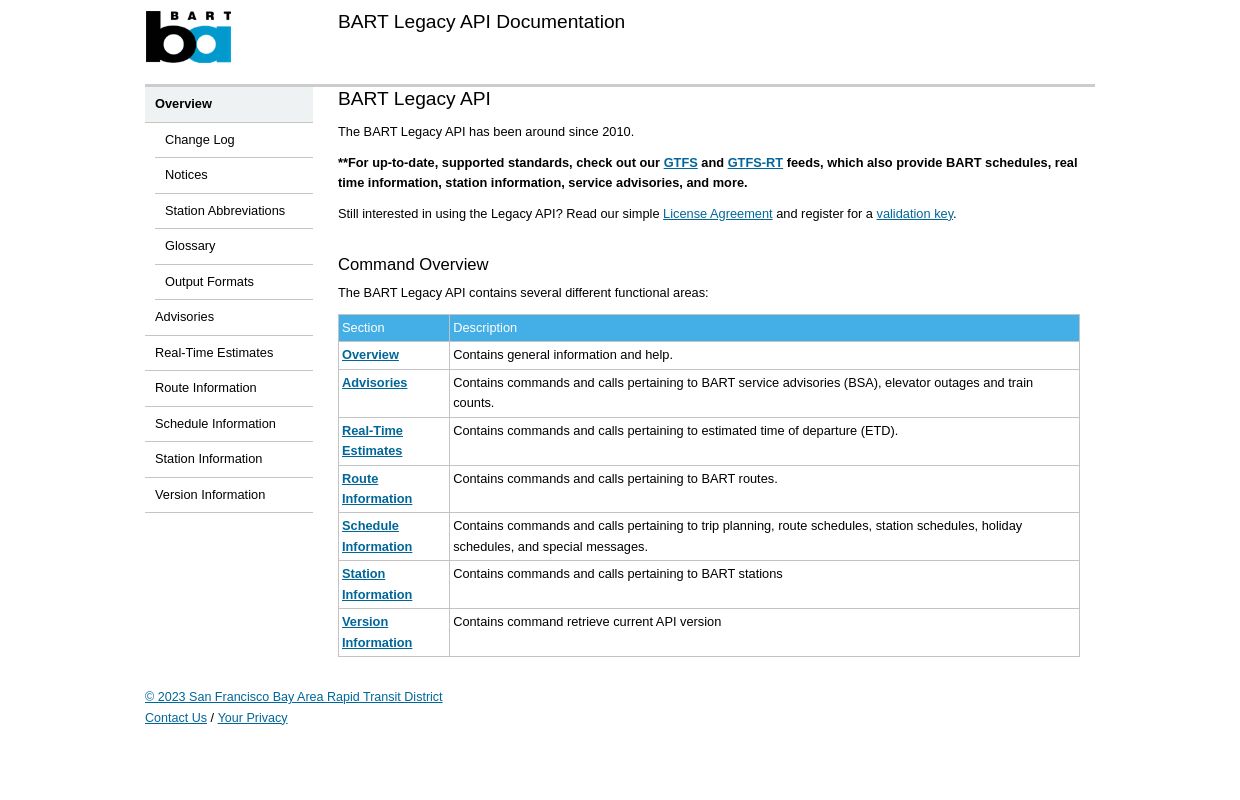Screen dimensions: 1240x800
Task: Open Station Information table link
Action: click(377, 584)
